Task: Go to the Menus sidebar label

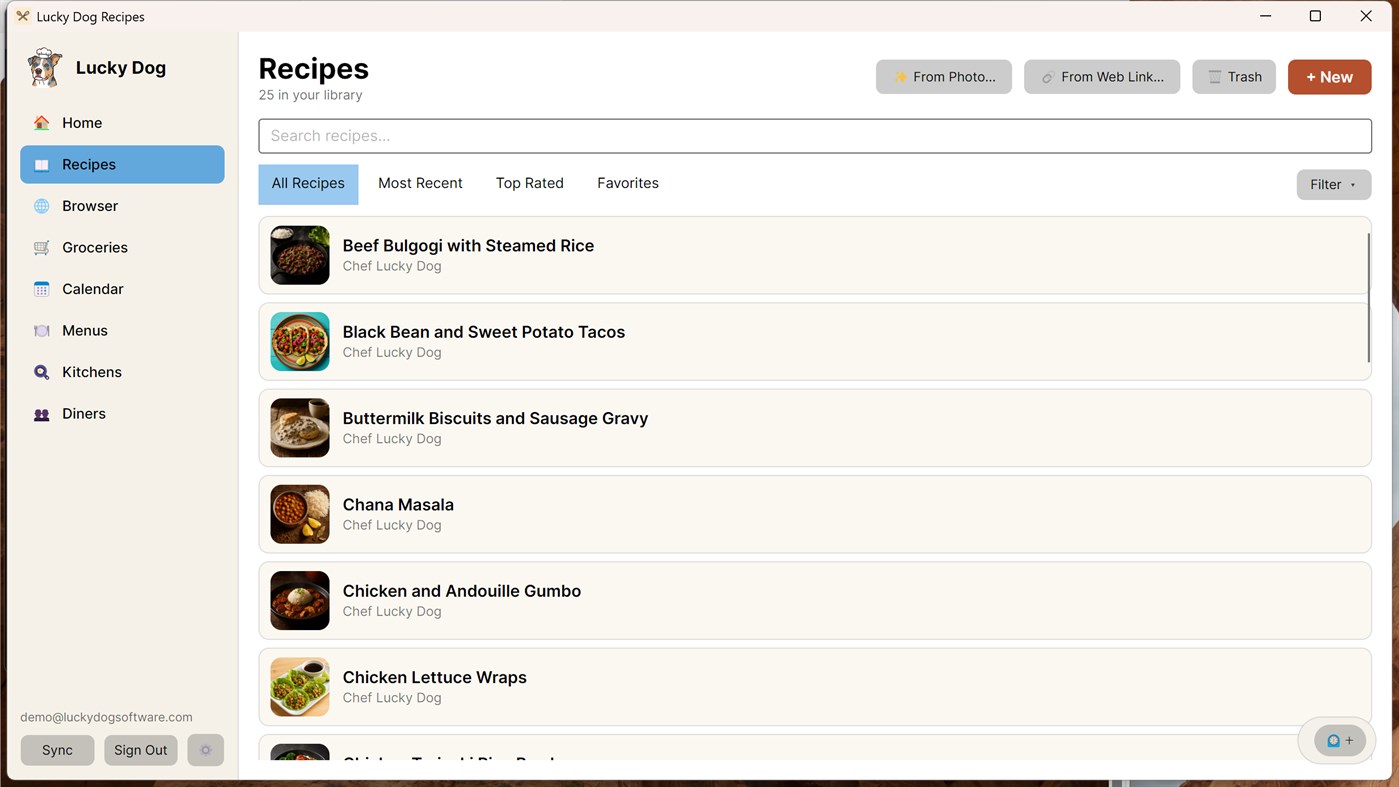Action: tap(85, 330)
